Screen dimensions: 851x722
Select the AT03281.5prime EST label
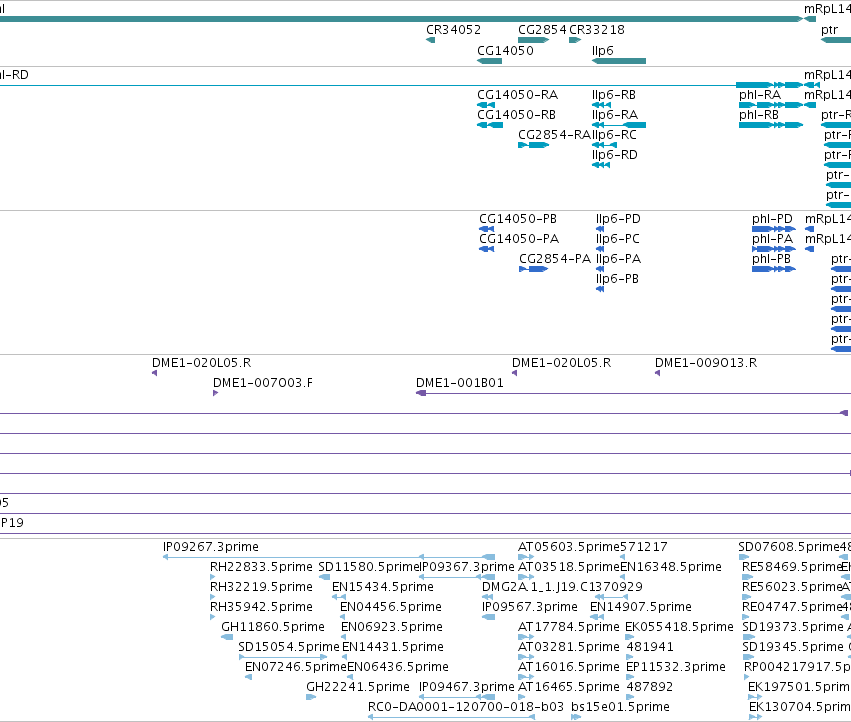click(x=568, y=648)
